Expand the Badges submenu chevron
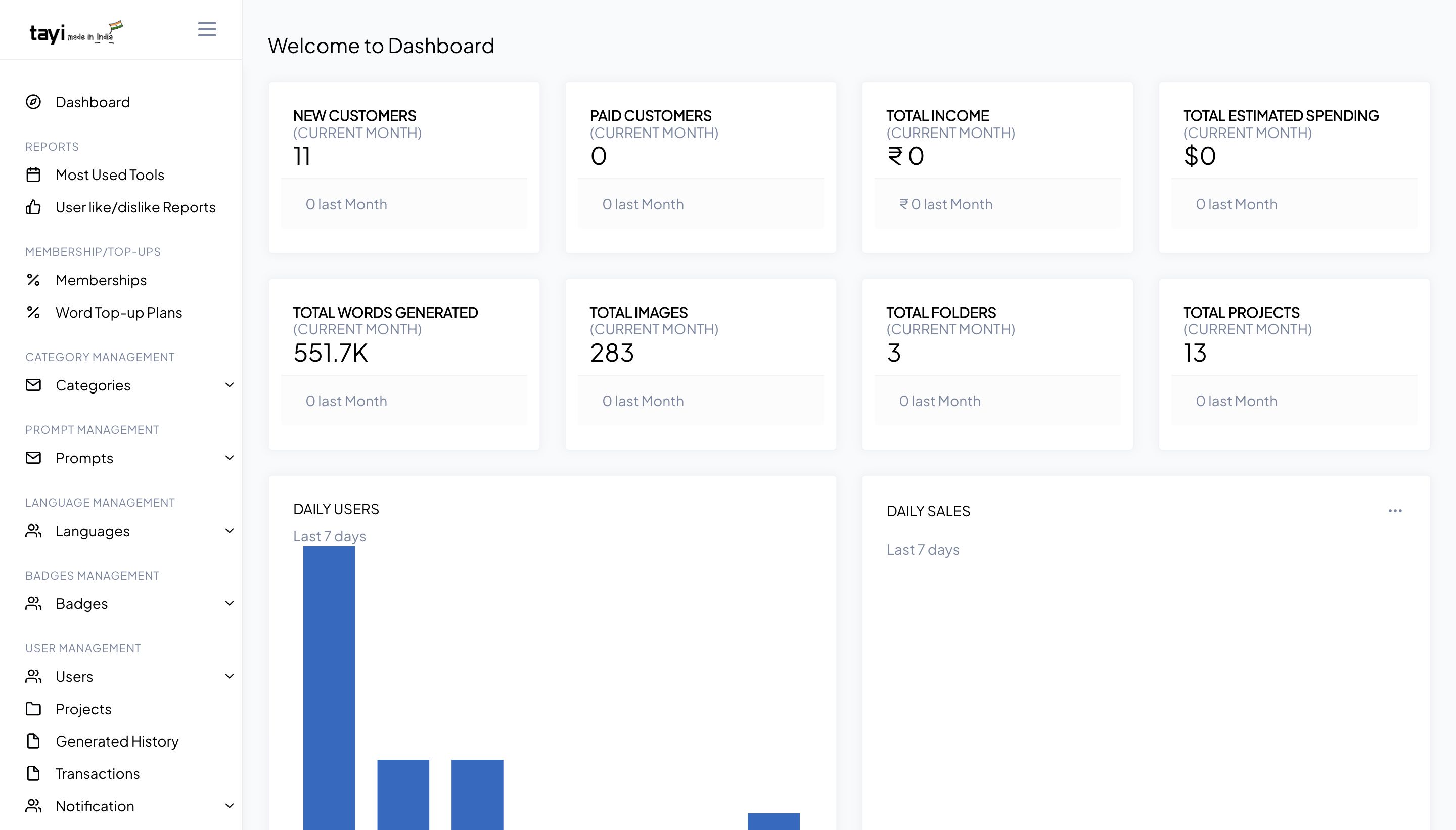Screen dimensions: 1456x830 [x=229, y=603]
